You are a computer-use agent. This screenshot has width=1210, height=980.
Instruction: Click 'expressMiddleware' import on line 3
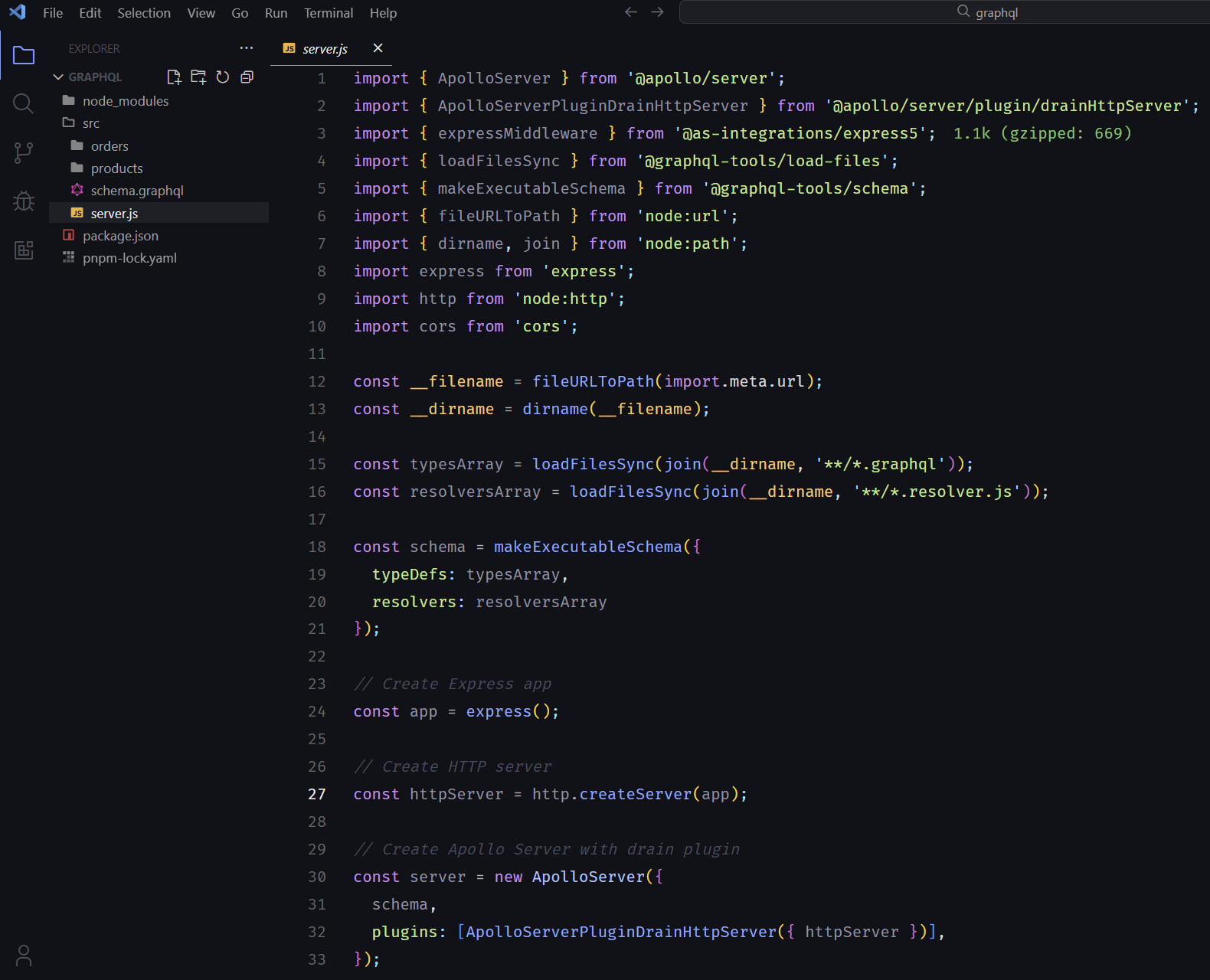[518, 133]
